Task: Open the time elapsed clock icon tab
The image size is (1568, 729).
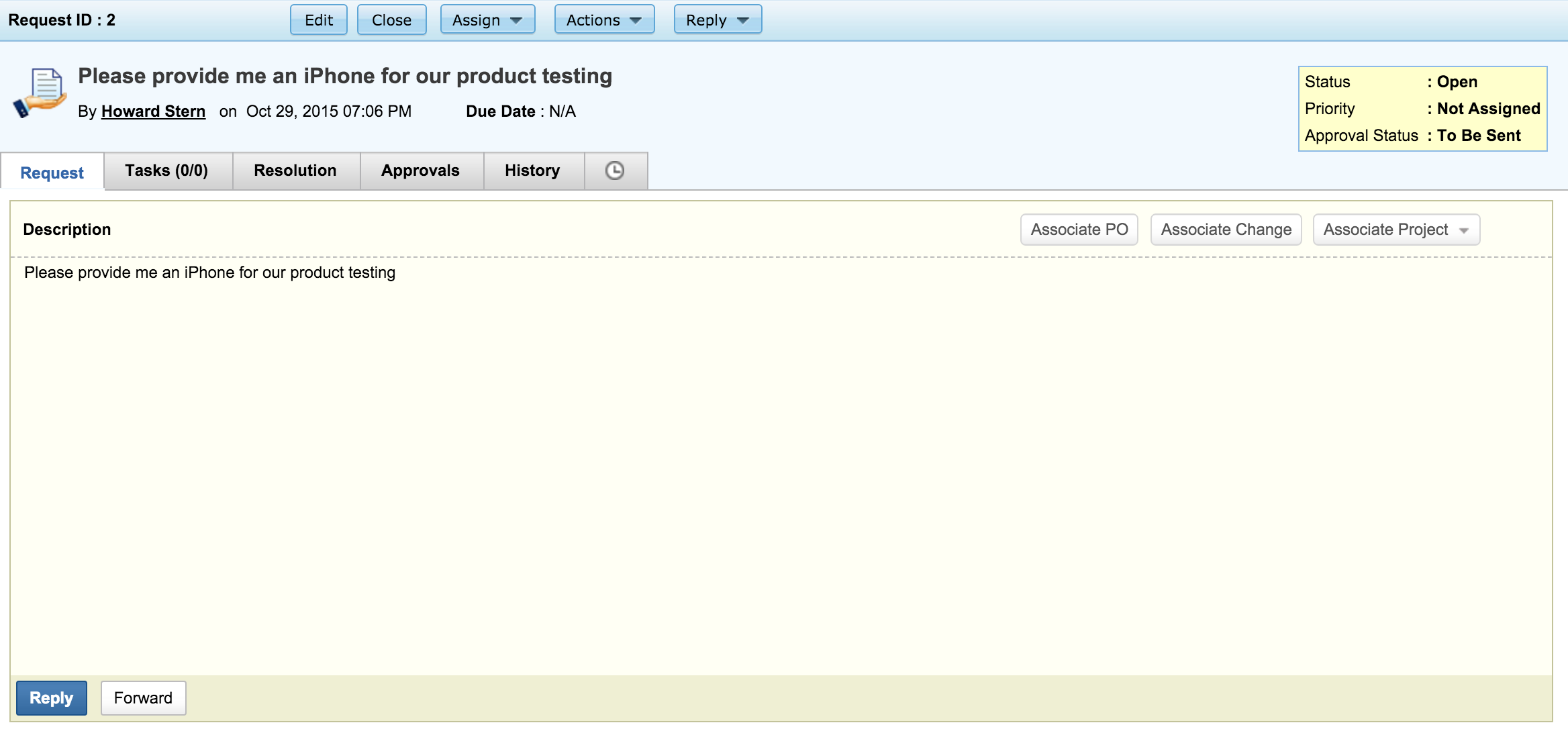Action: click(615, 171)
